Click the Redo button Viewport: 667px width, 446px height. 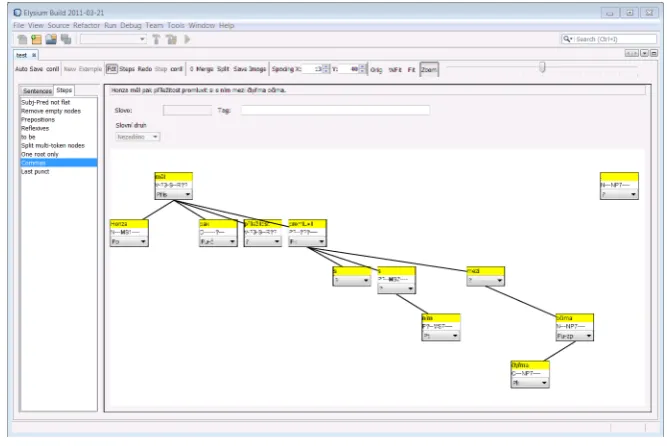click(145, 69)
